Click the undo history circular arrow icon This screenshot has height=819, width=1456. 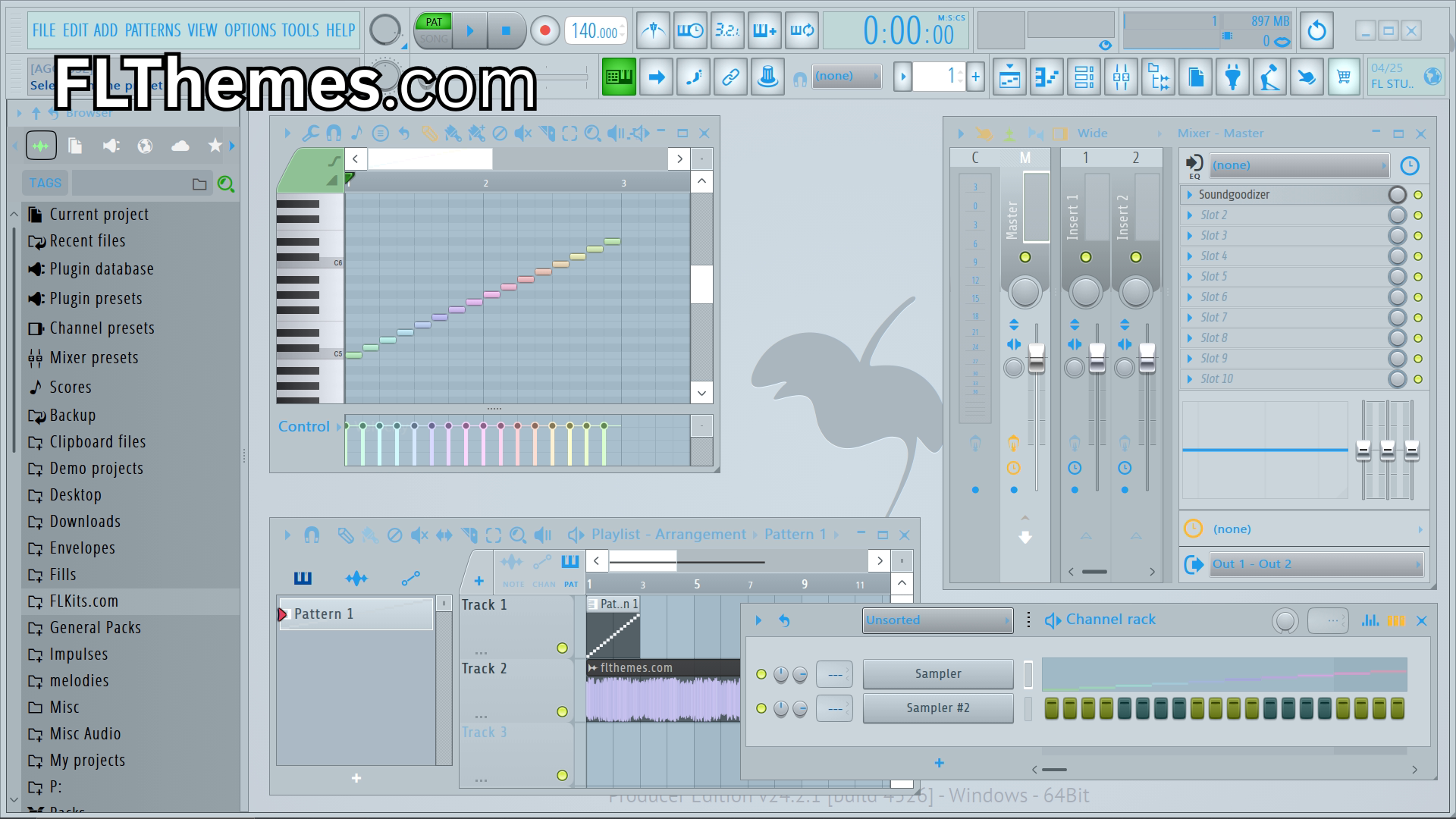1316,31
